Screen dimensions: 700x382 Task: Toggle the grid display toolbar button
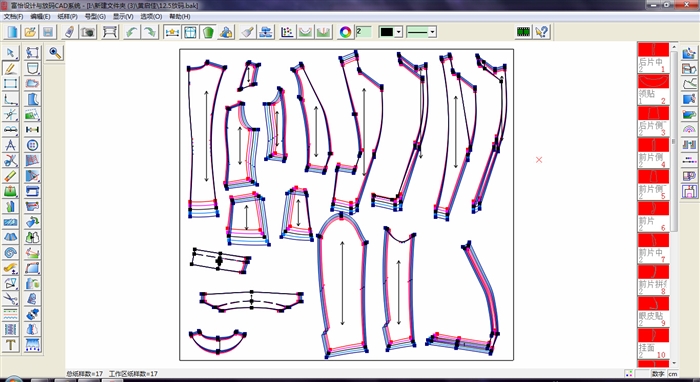pos(190,32)
